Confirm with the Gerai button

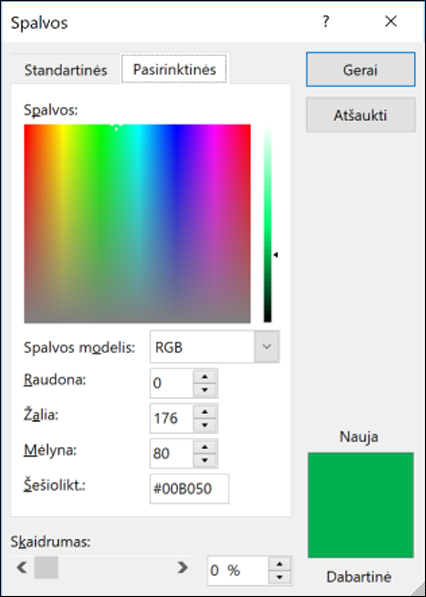pos(360,70)
